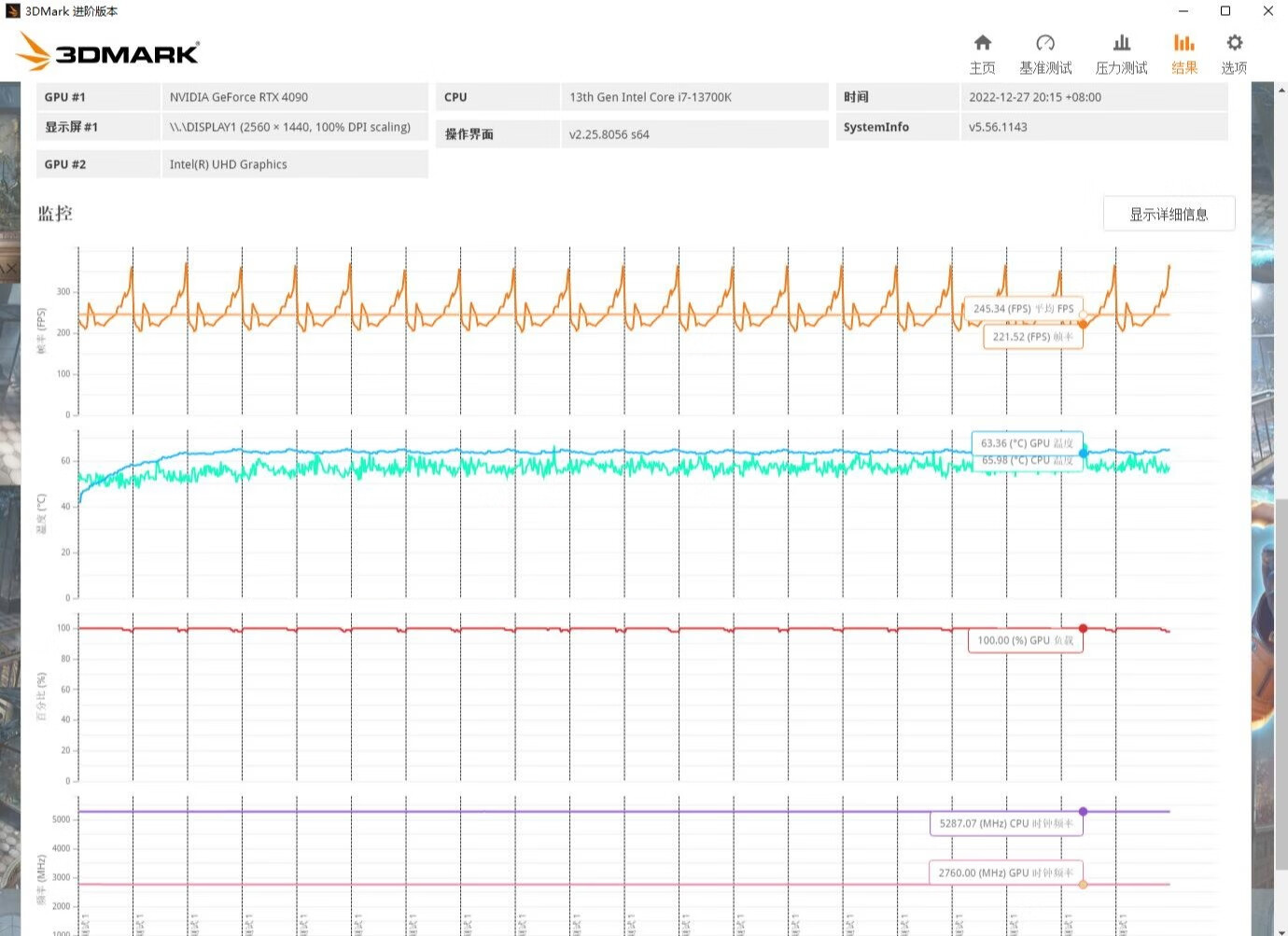This screenshot has width=1288, height=936.
Task: Click the 操作界面 label cell
Action: tap(497, 134)
